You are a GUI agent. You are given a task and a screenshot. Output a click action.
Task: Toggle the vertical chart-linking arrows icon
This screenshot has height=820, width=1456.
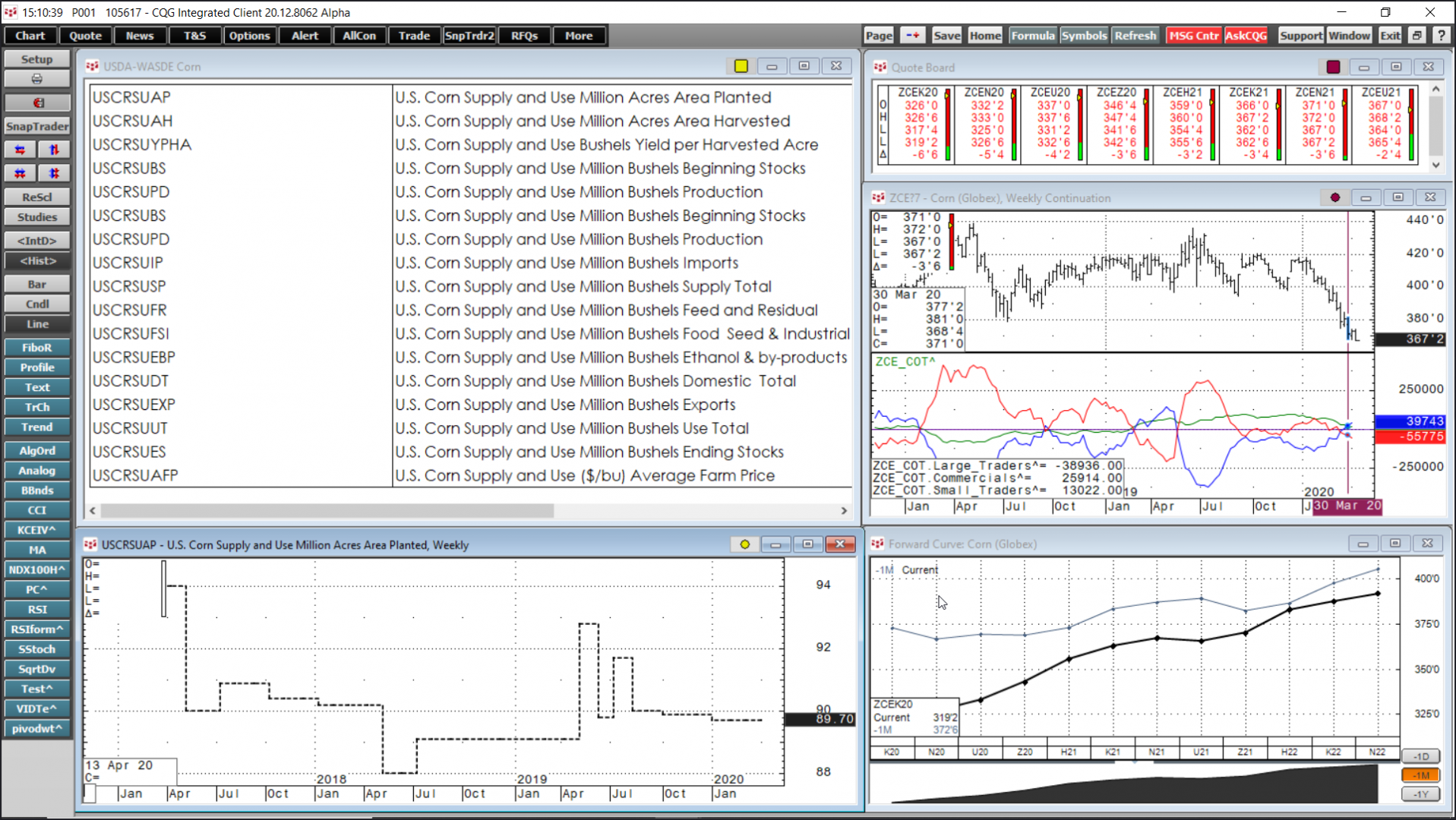click(52, 149)
